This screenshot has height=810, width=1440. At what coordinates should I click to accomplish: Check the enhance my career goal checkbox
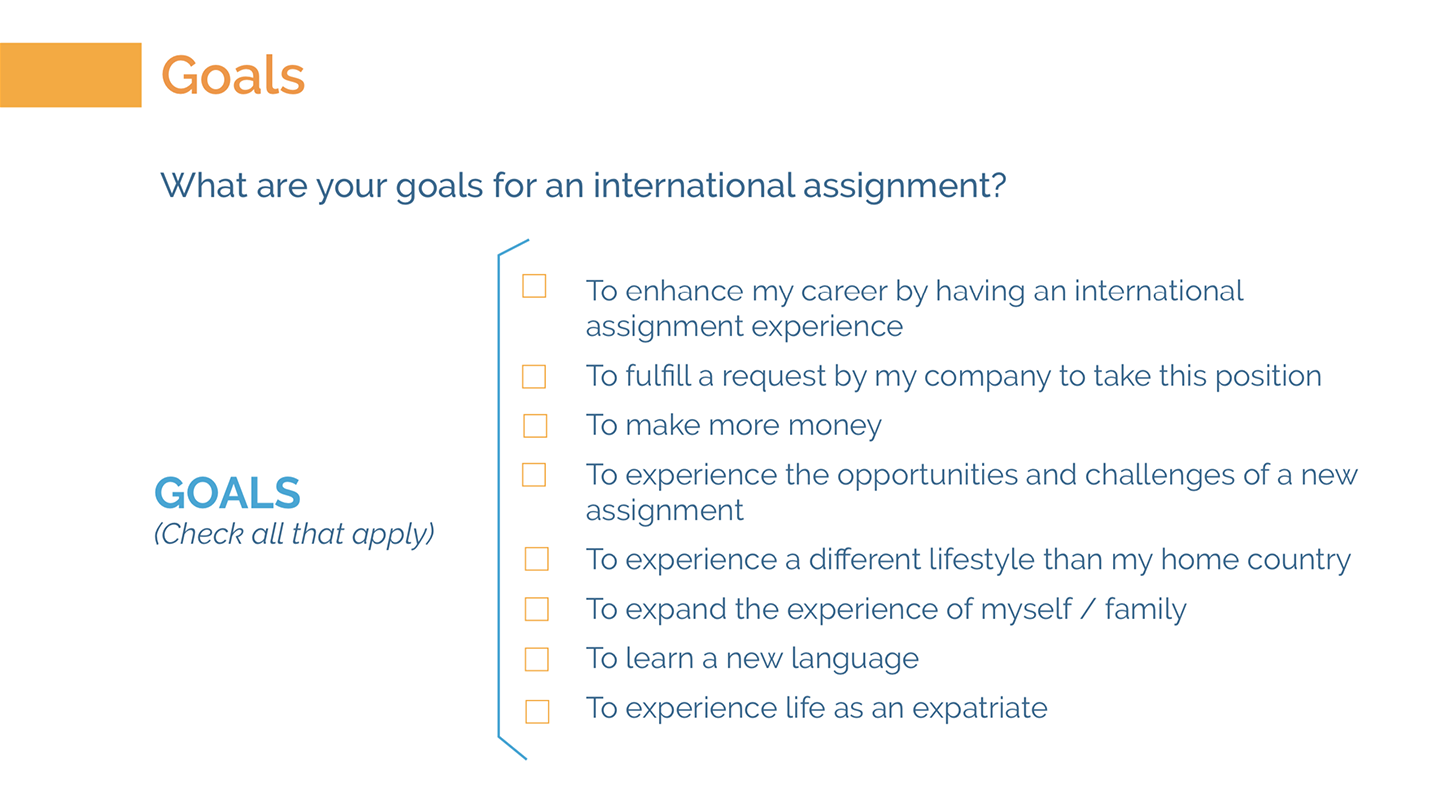click(x=534, y=286)
